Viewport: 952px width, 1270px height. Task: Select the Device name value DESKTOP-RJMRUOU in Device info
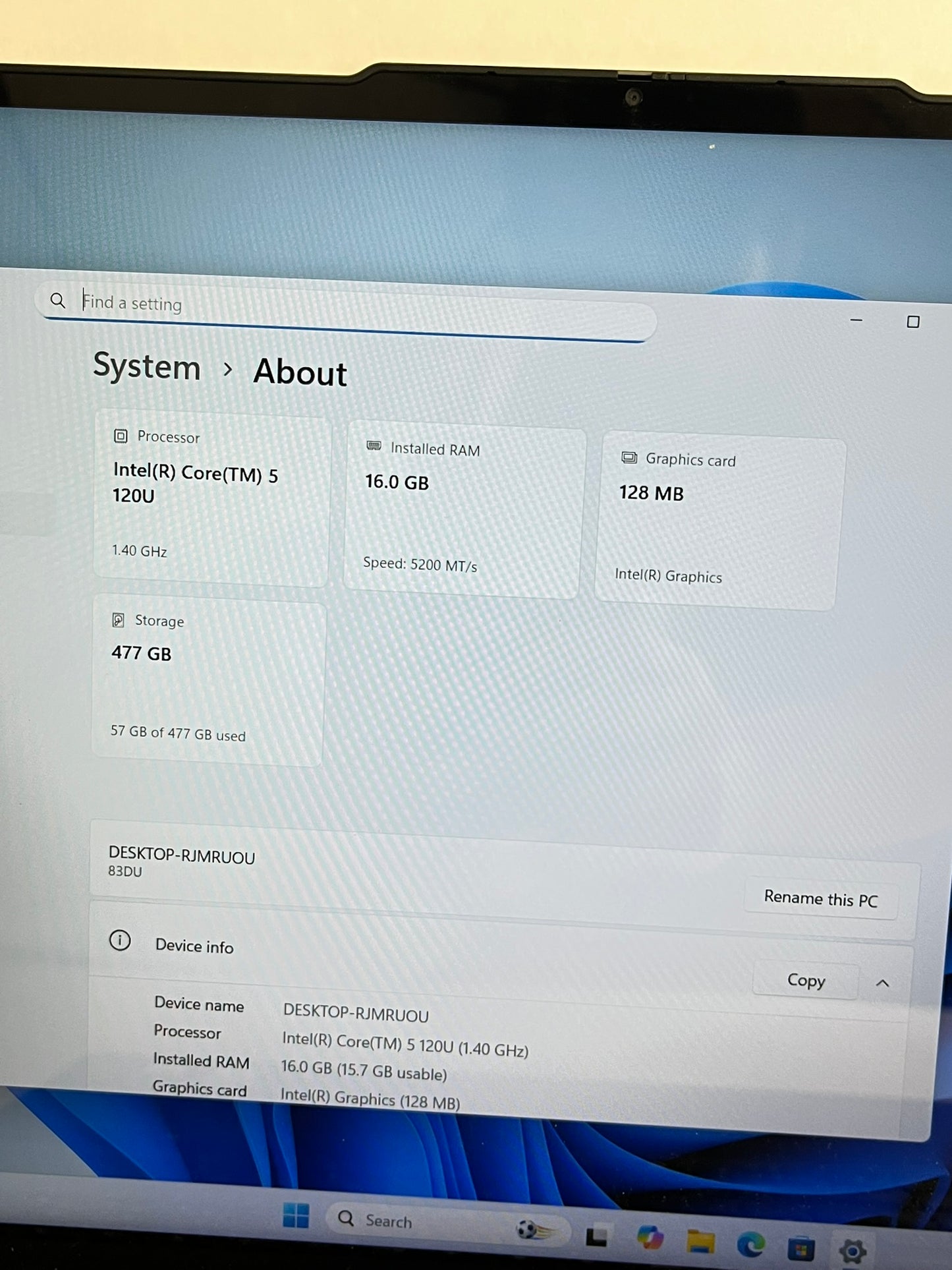(x=356, y=1014)
